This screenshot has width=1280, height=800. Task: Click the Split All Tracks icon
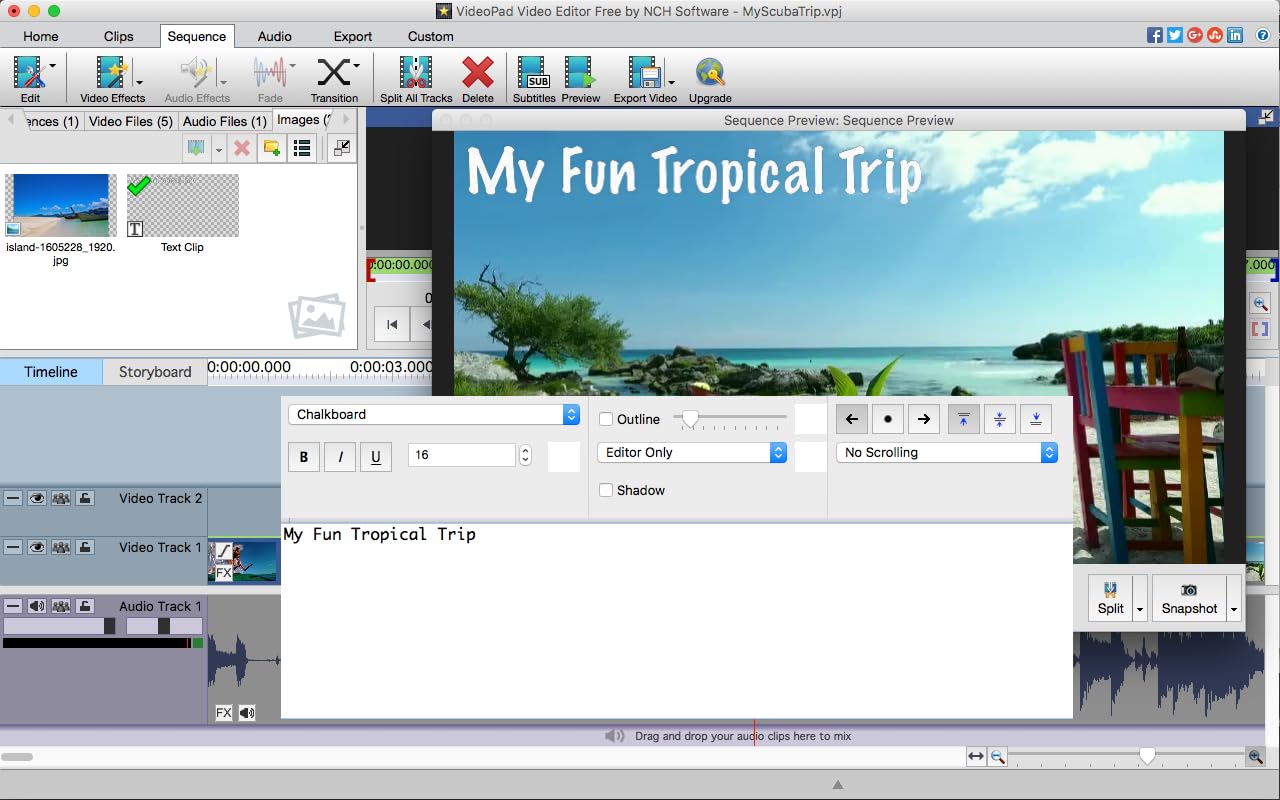point(415,78)
